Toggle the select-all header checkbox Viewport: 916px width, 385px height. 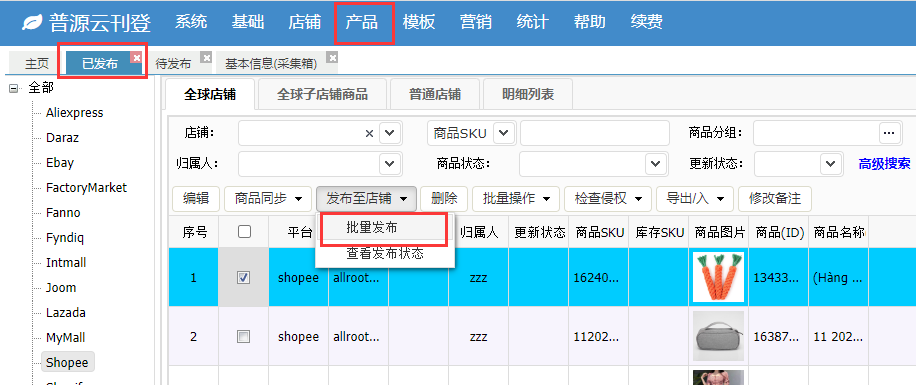(244, 232)
